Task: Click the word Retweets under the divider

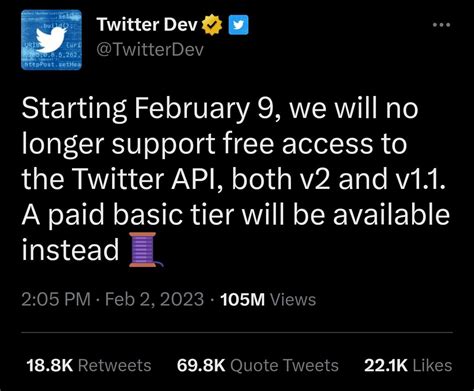Action: click(114, 365)
